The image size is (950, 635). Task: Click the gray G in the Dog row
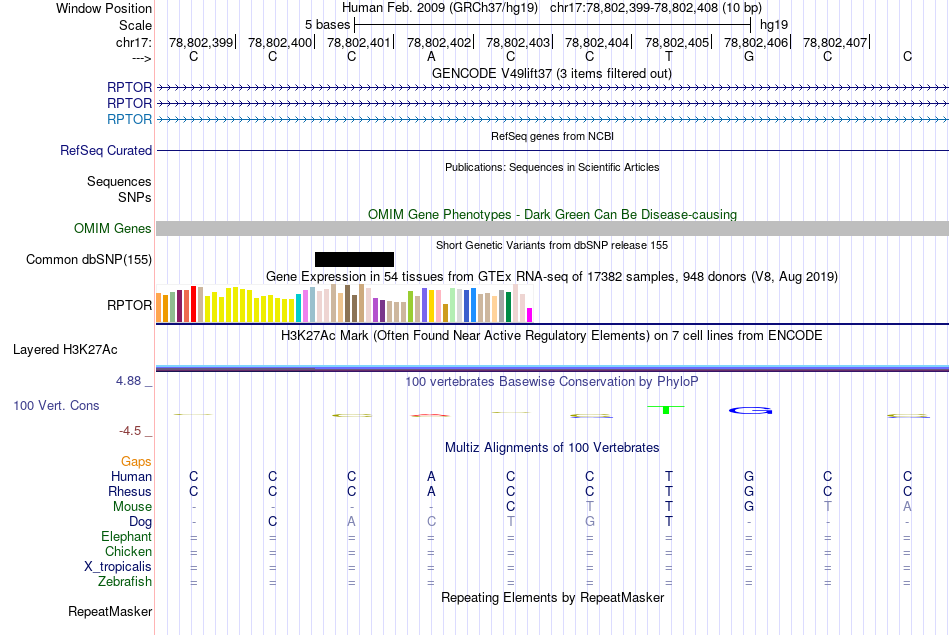(x=590, y=521)
